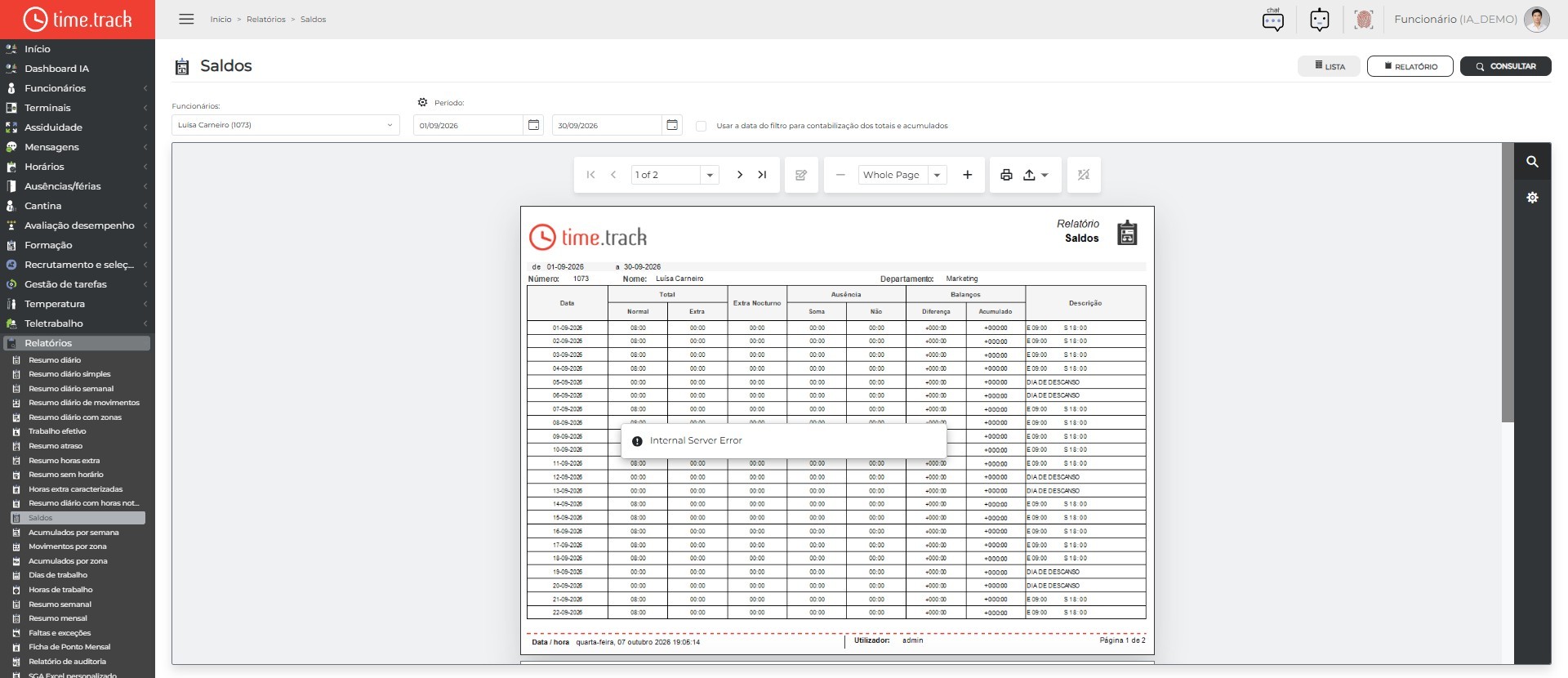The width and height of the screenshot is (1568, 678).
Task: Print the report
Action: click(x=1006, y=175)
